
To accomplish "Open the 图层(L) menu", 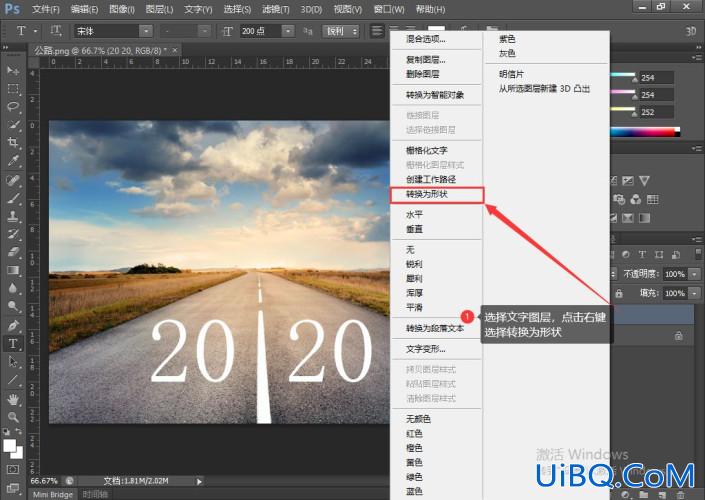I will 159,9.
